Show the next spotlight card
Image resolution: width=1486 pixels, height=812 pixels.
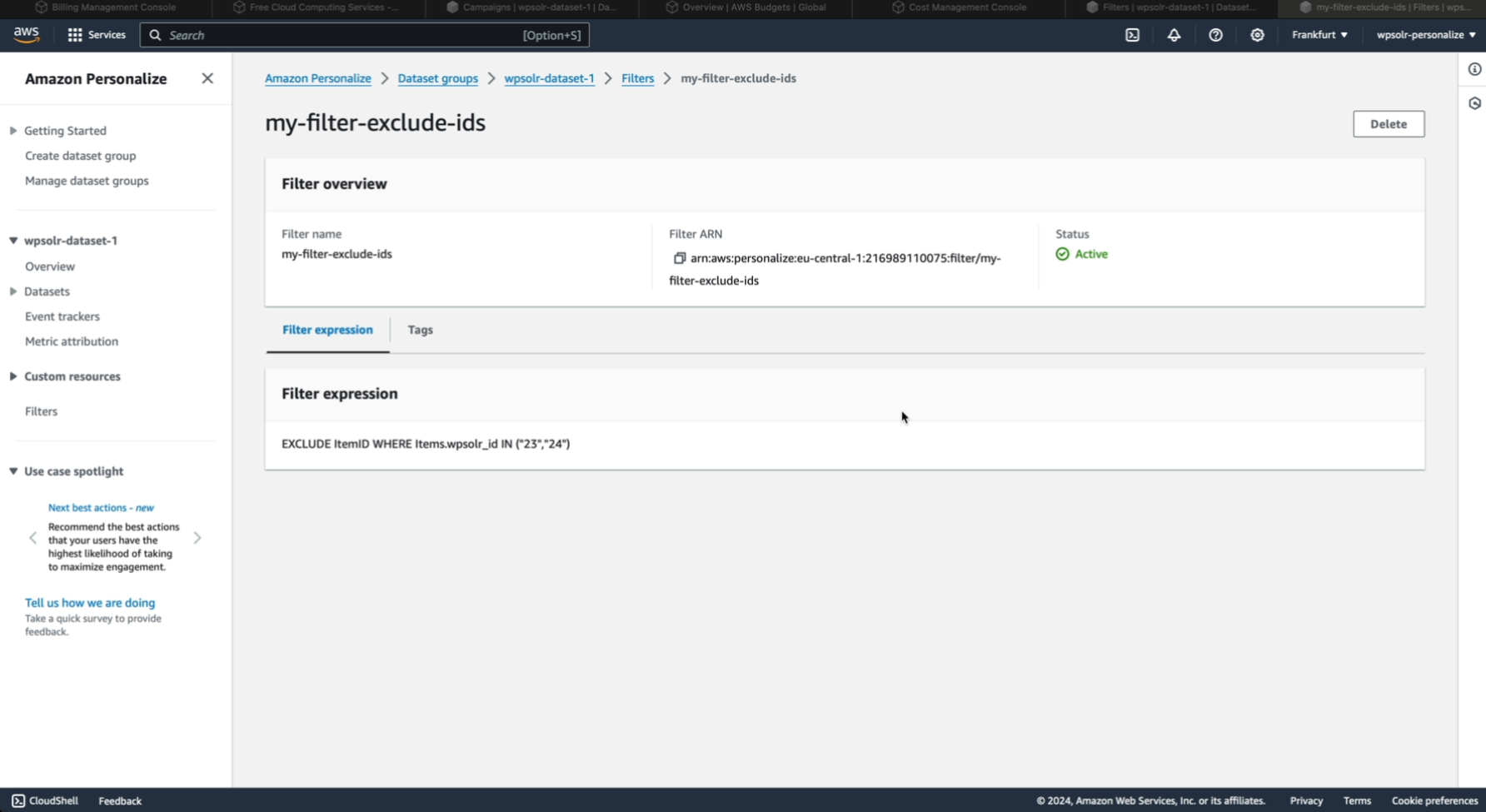tap(197, 538)
